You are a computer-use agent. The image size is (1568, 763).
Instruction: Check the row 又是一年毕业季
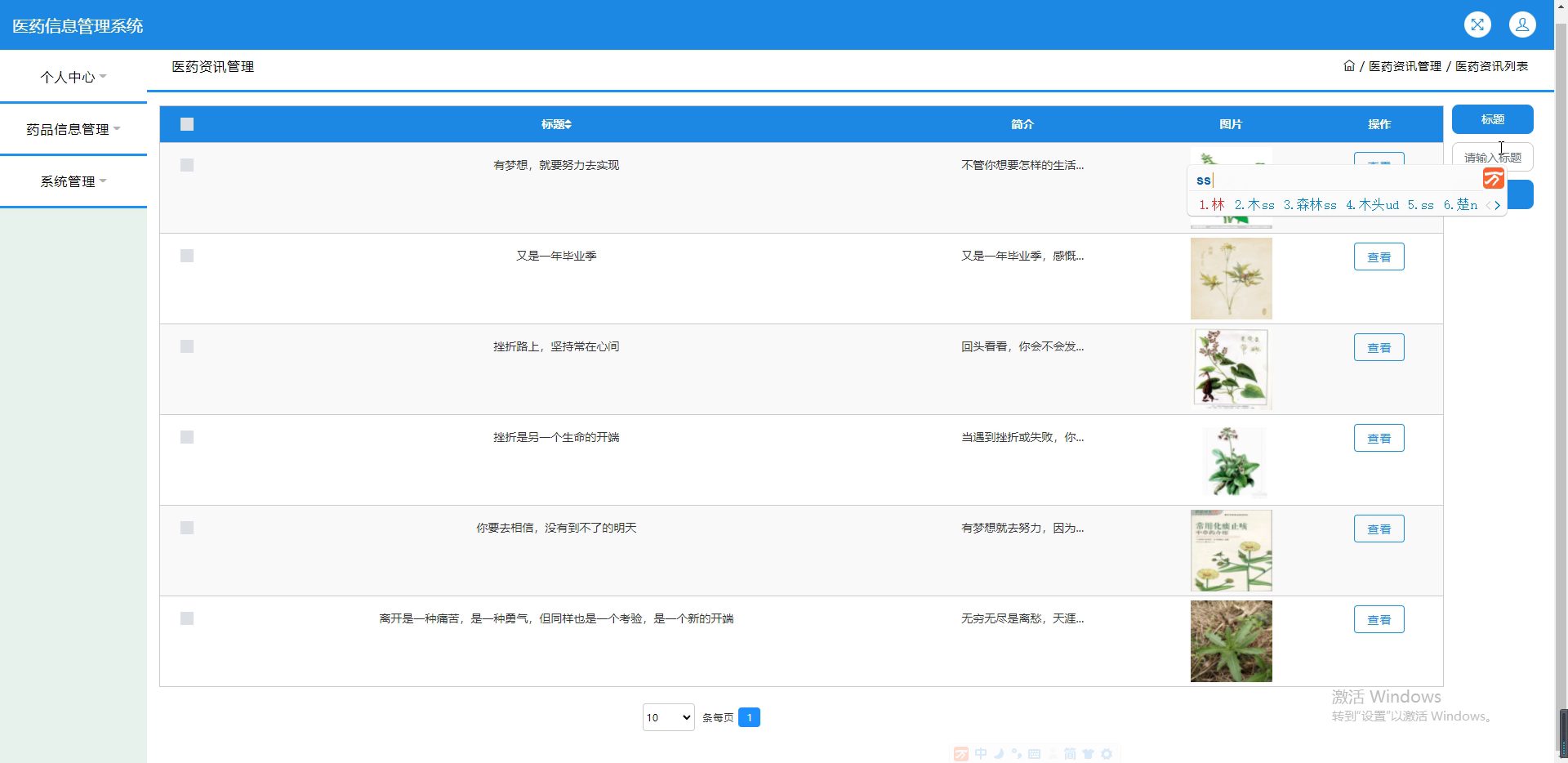click(x=187, y=256)
